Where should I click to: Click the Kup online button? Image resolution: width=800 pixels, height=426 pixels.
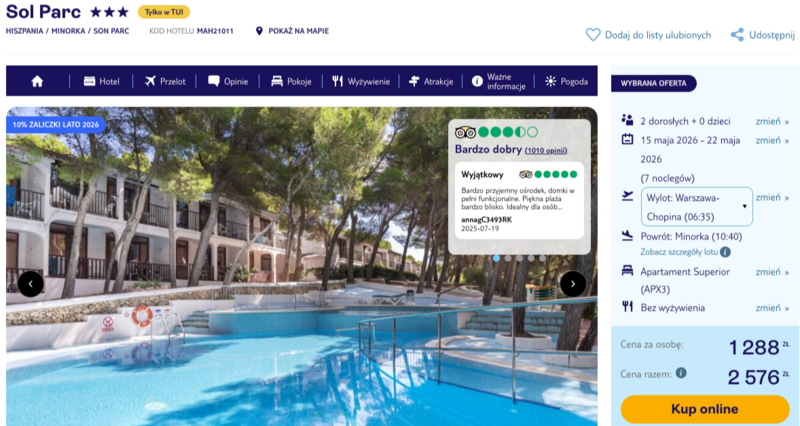705,409
